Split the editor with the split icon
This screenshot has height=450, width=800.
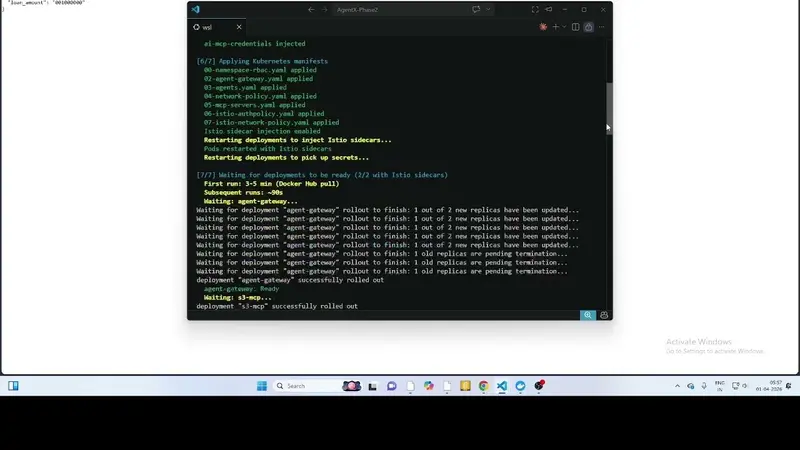[x=576, y=27]
